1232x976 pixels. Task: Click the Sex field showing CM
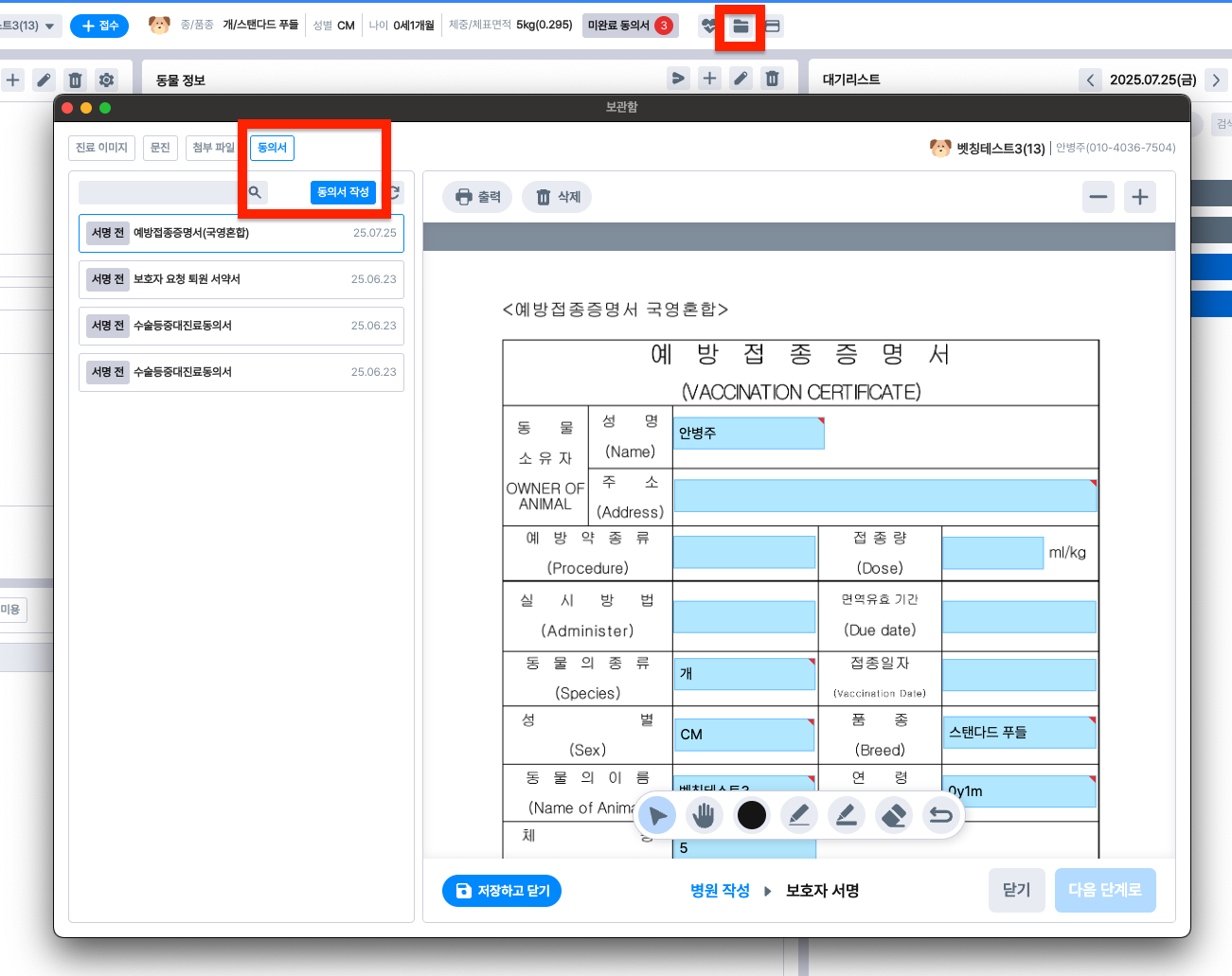point(744,735)
